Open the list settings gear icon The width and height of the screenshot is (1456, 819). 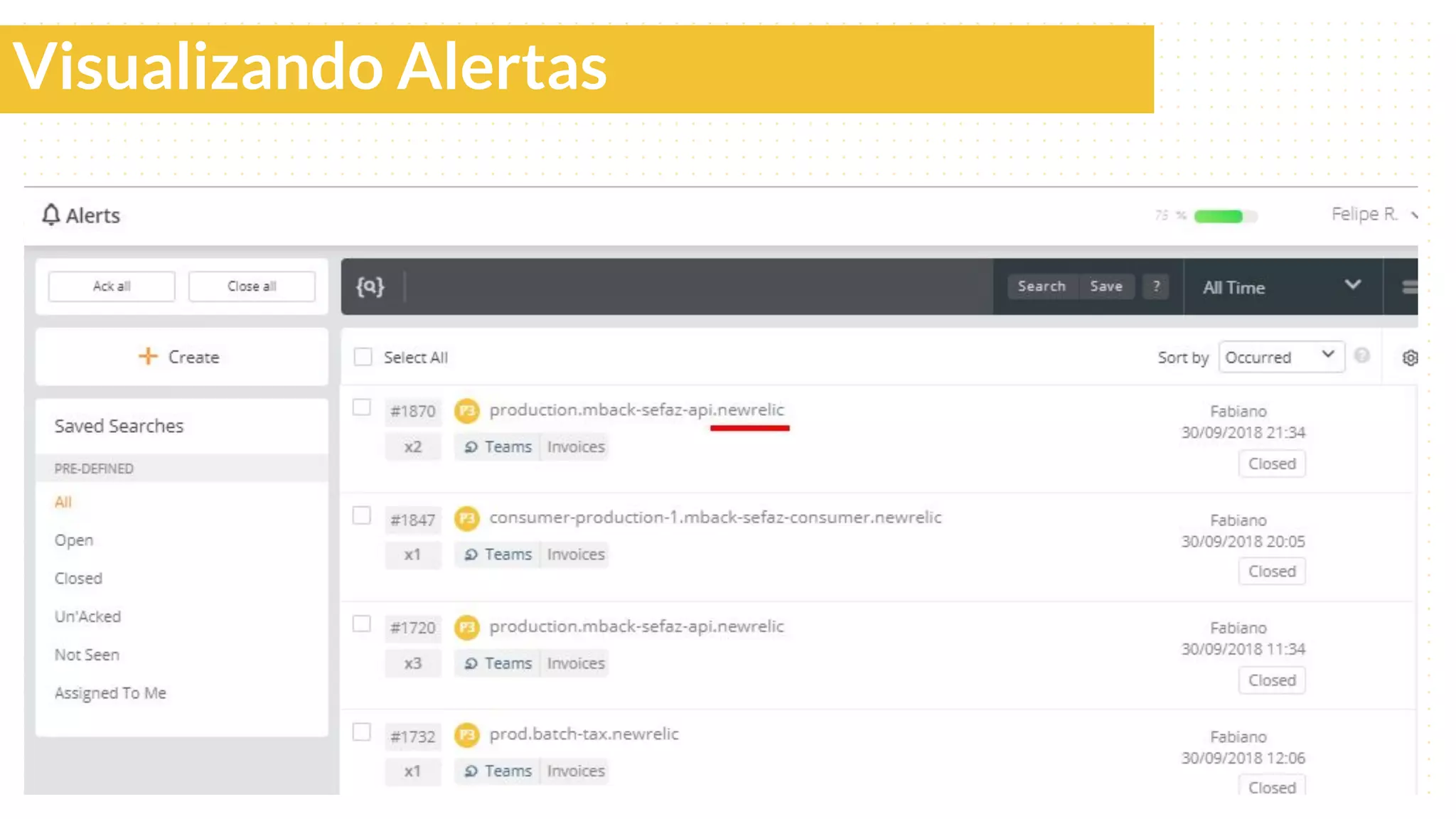coord(1410,358)
